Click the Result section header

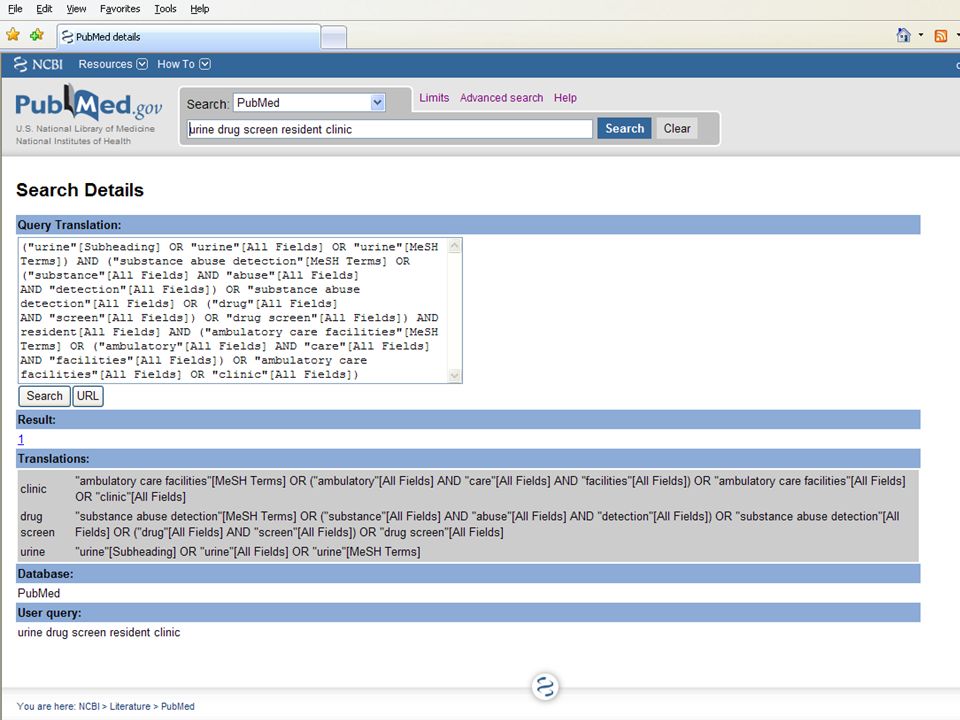[468, 419]
